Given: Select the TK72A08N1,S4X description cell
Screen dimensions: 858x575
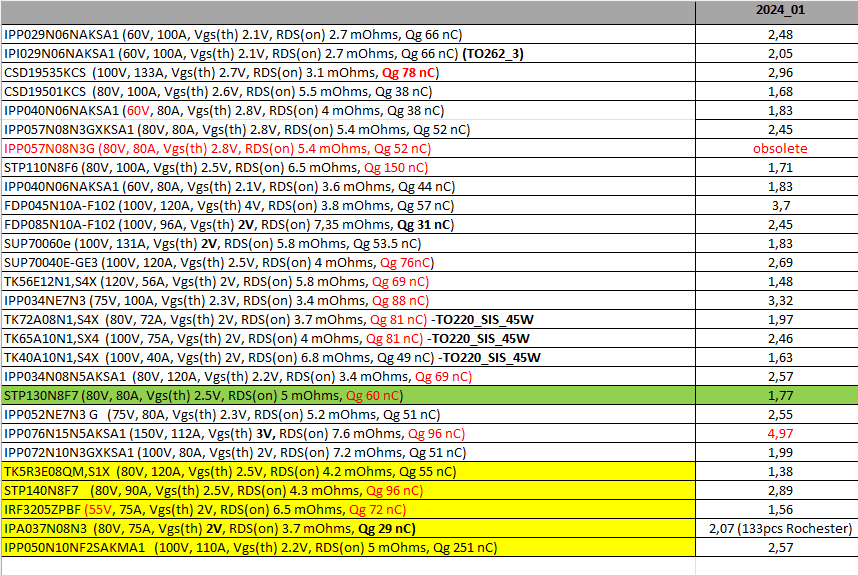Looking at the screenshot, I should click(349, 320).
